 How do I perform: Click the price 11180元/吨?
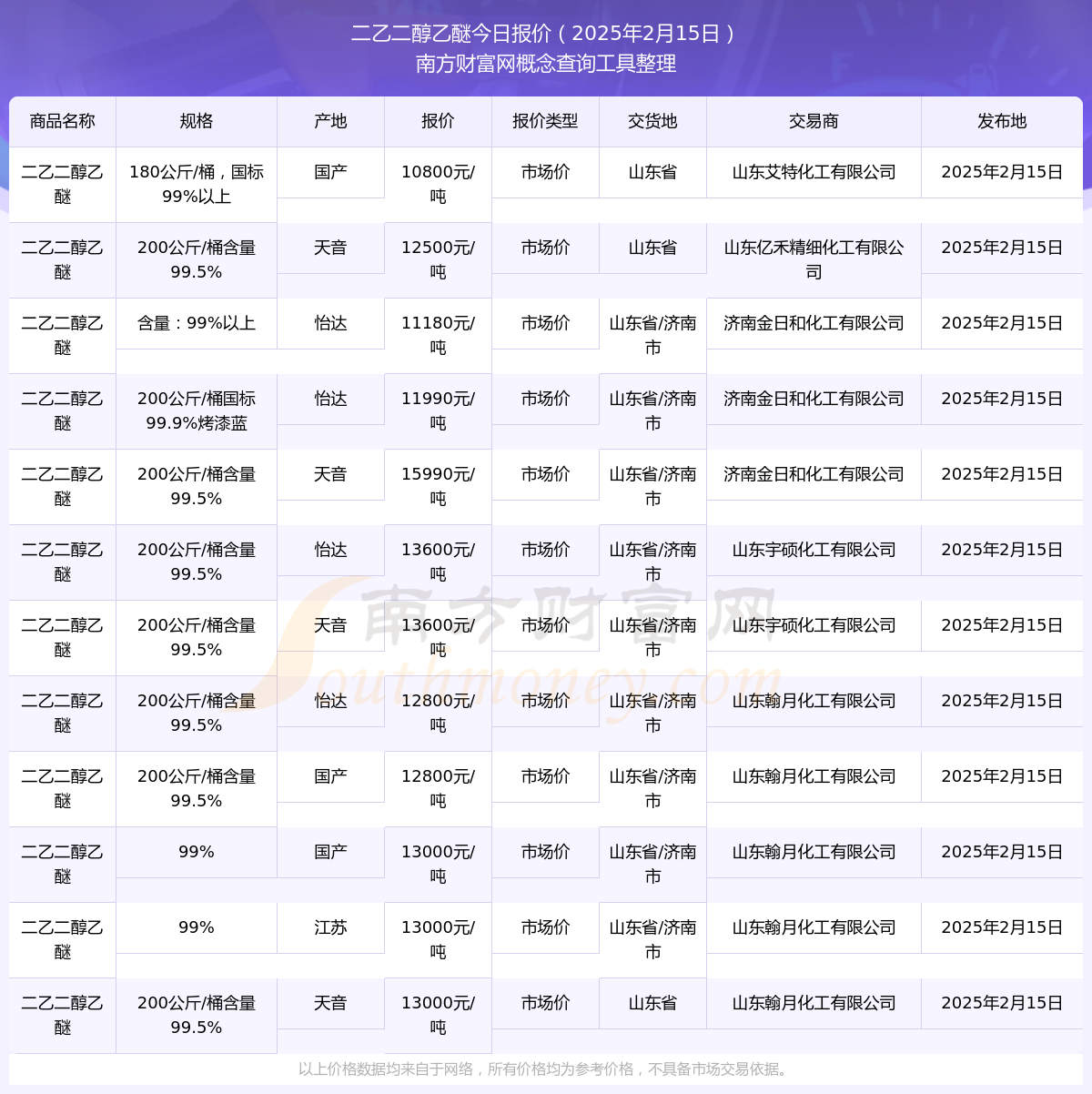(438, 335)
